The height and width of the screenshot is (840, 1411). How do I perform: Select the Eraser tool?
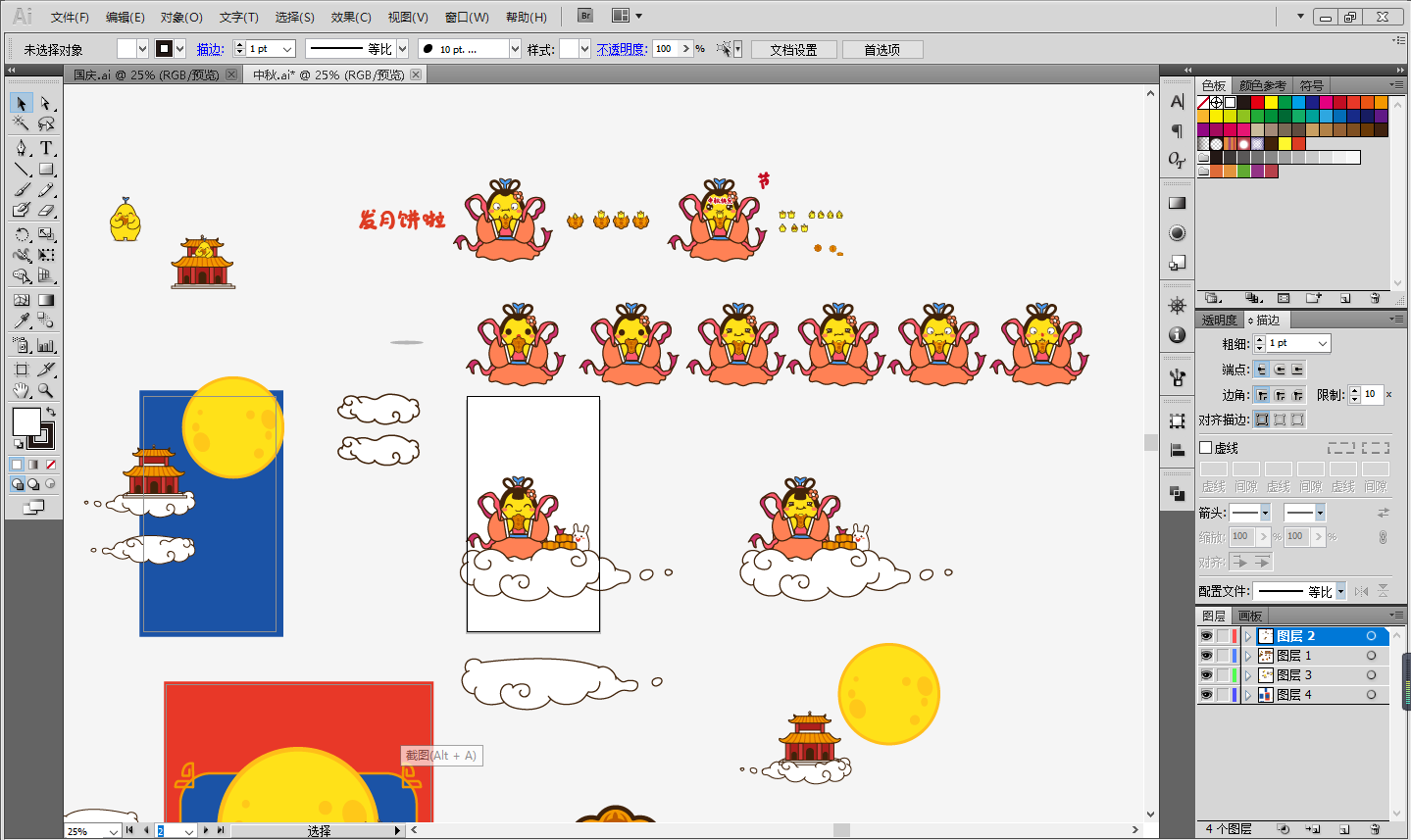[x=46, y=210]
